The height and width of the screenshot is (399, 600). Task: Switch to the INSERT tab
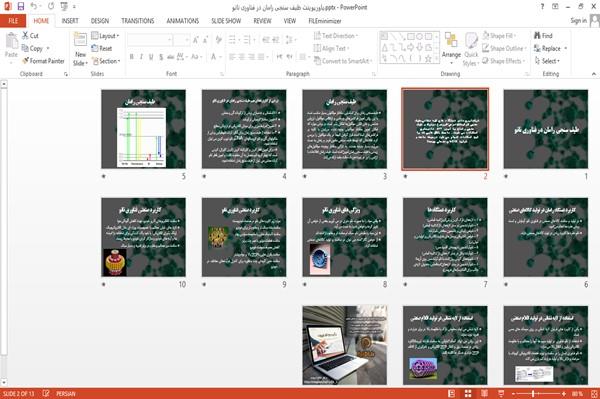pos(70,21)
